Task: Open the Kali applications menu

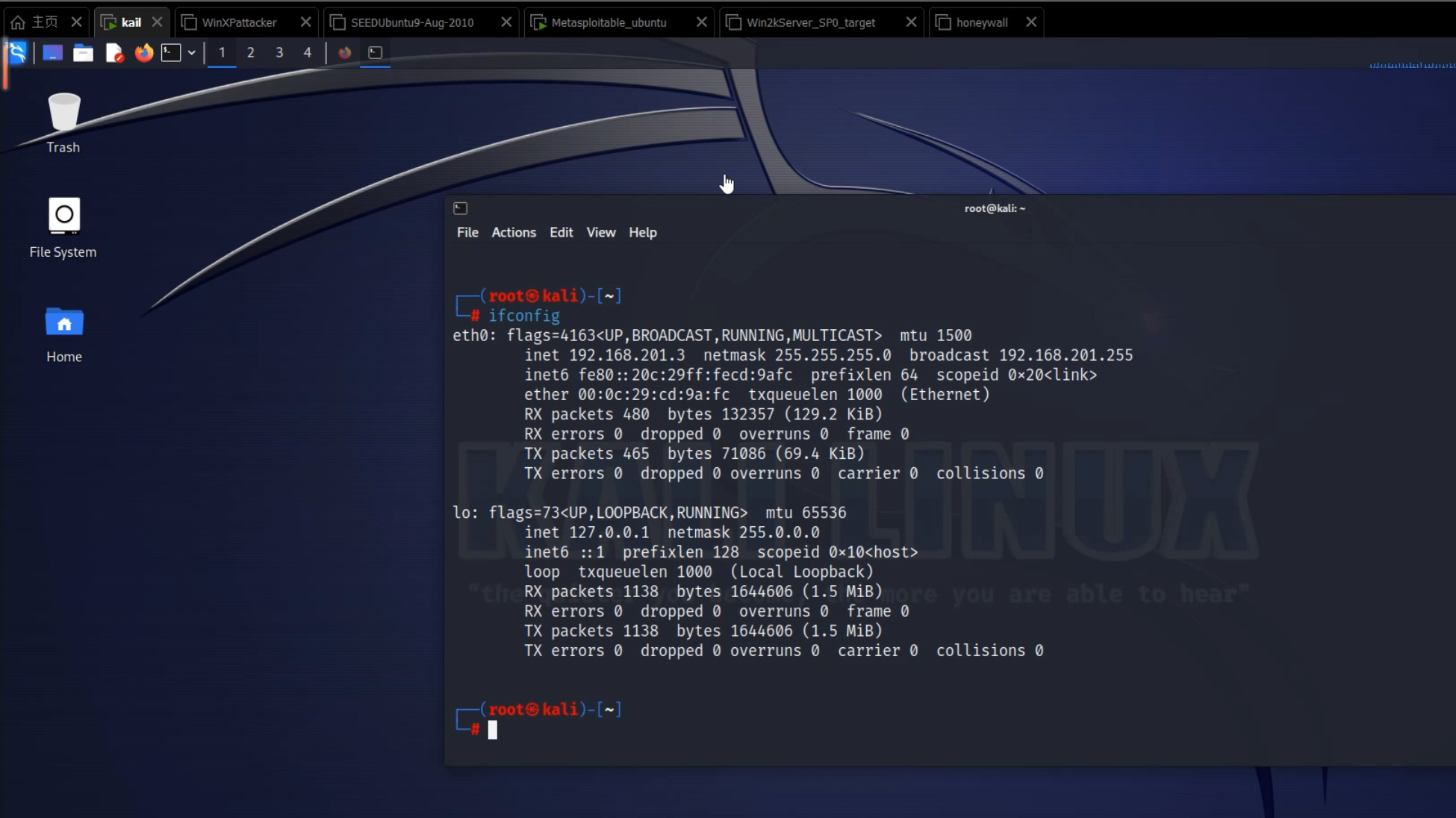Action: click(x=17, y=52)
